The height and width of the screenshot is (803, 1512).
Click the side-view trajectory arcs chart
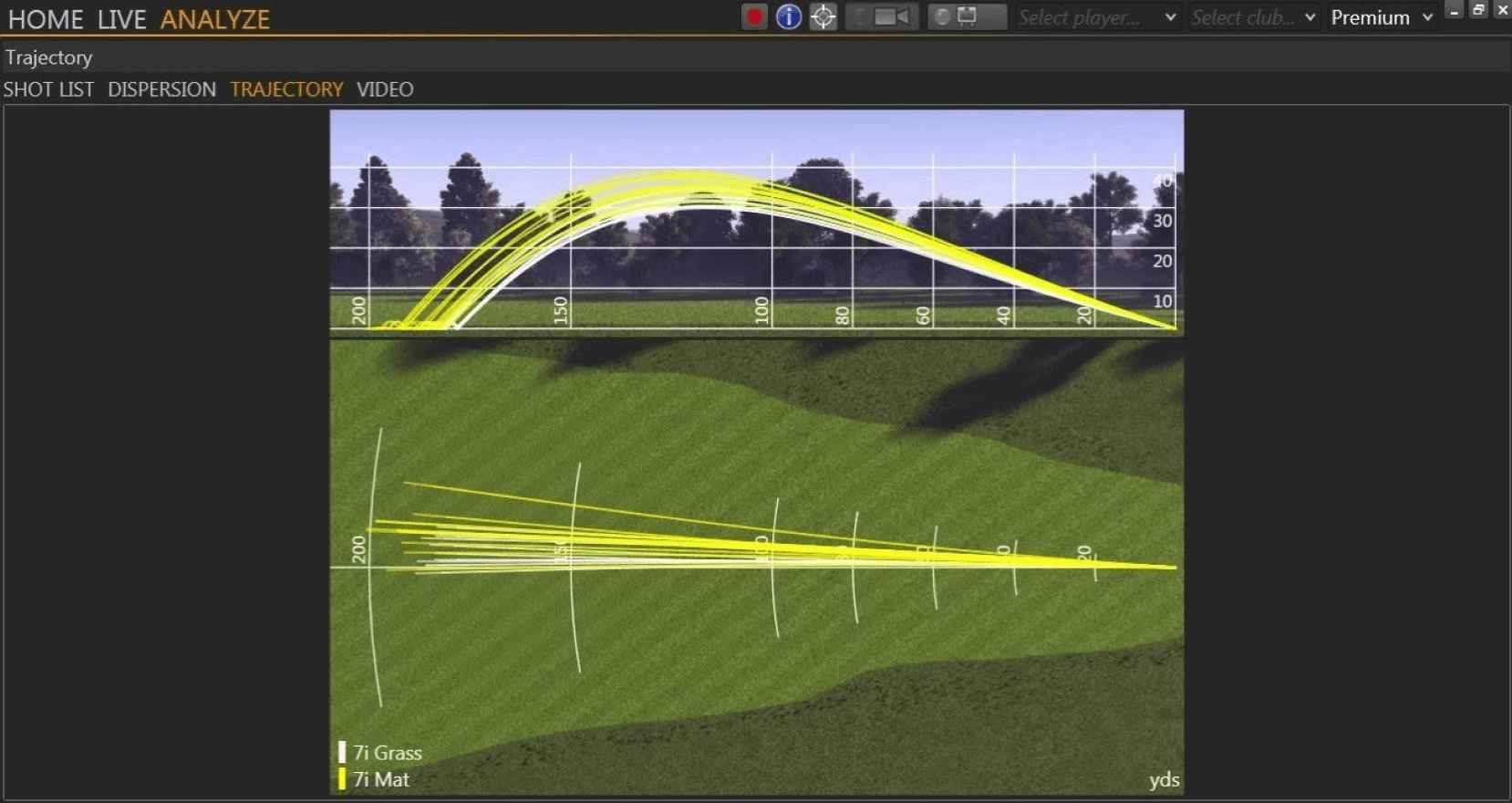(757, 222)
